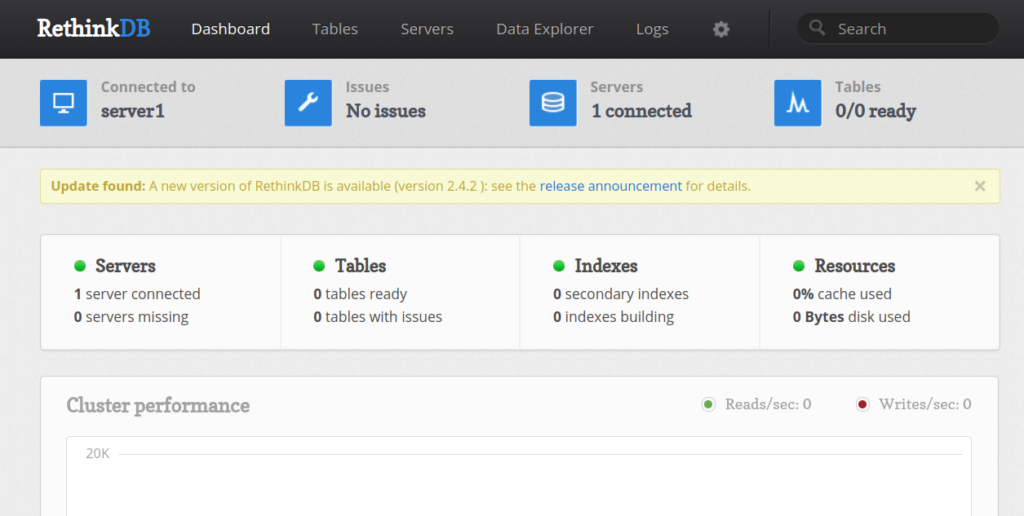Select the server1 connection name

[133, 111]
